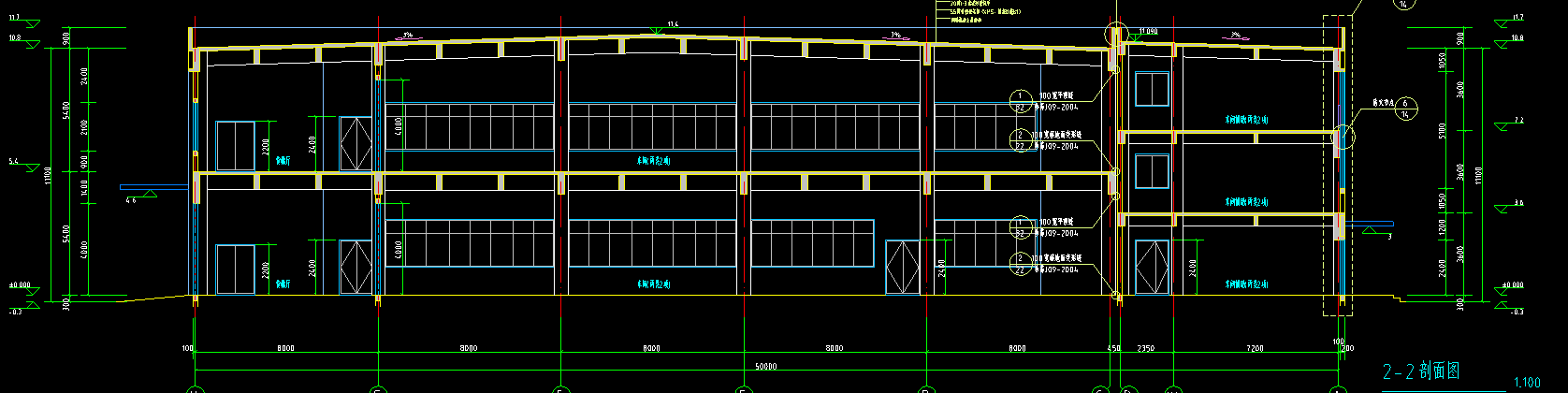Pick the 200 dimension at bottom
This screenshot has height=393, width=1568.
[1345, 348]
